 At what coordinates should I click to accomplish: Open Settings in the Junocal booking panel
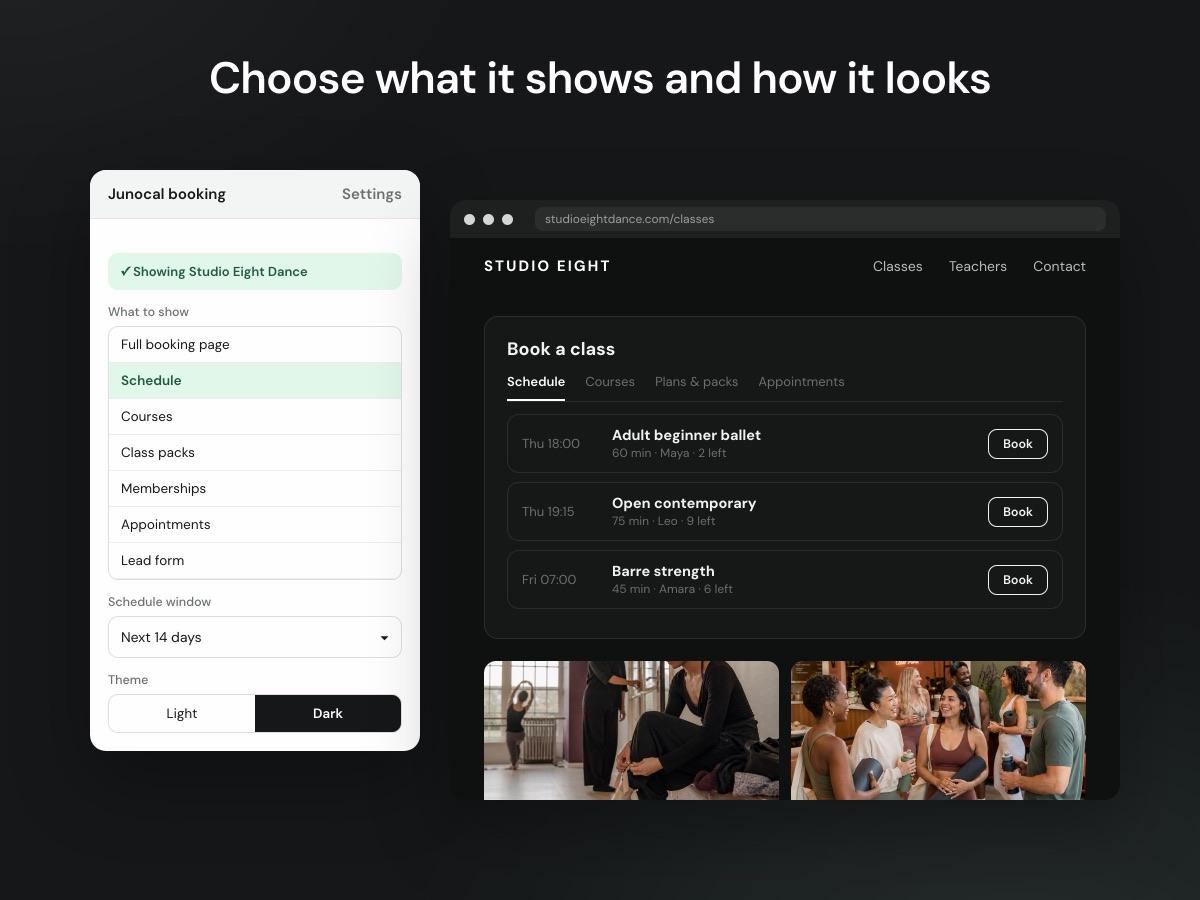(371, 194)
